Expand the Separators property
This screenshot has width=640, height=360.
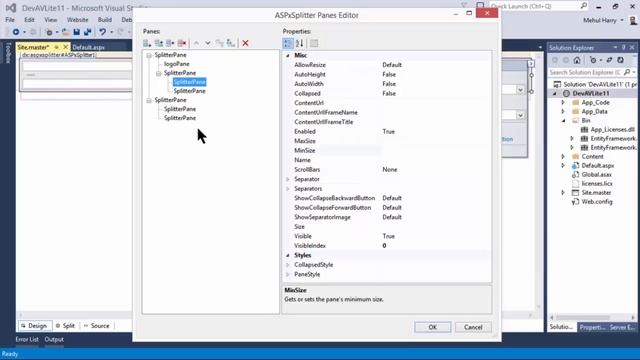click(288, 189)
